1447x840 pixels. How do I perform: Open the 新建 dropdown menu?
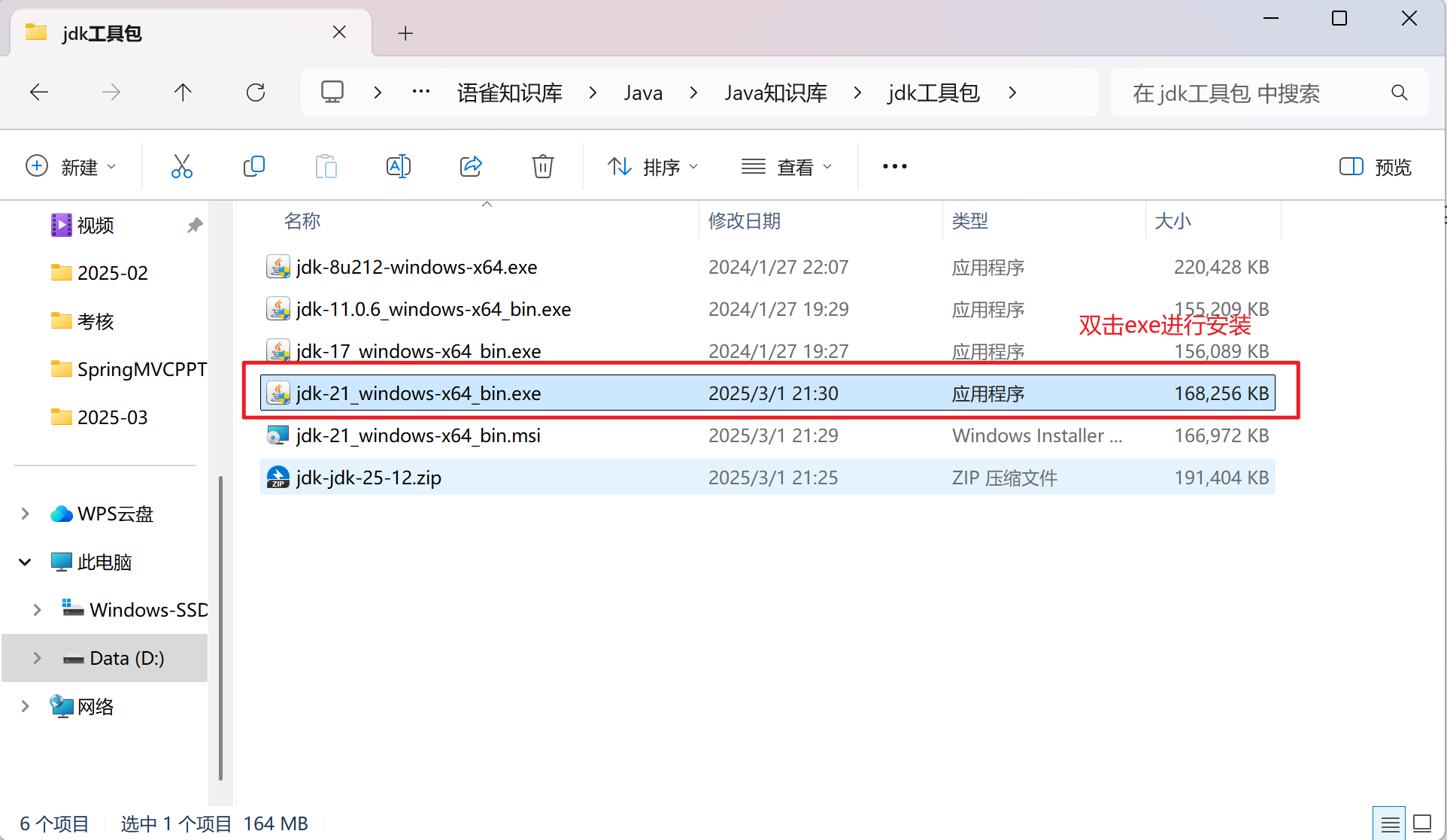coord(71,166)
